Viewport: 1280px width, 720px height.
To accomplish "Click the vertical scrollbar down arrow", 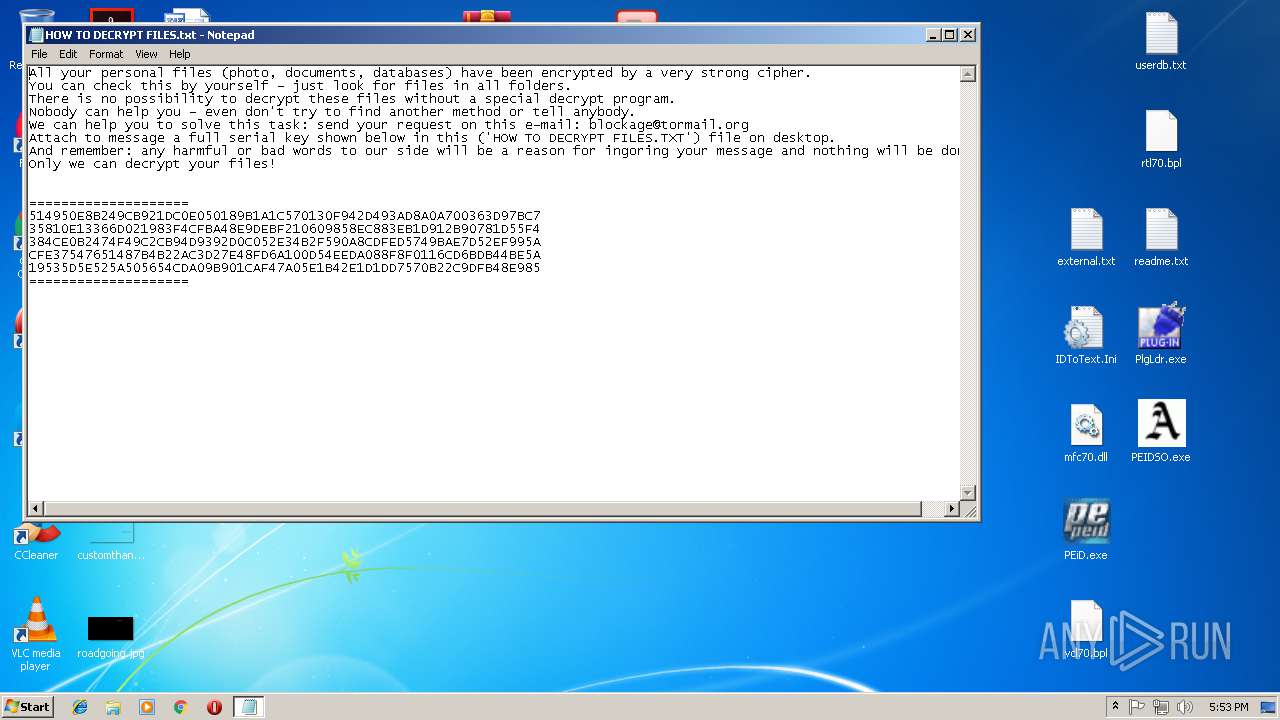I will point(968,493).
